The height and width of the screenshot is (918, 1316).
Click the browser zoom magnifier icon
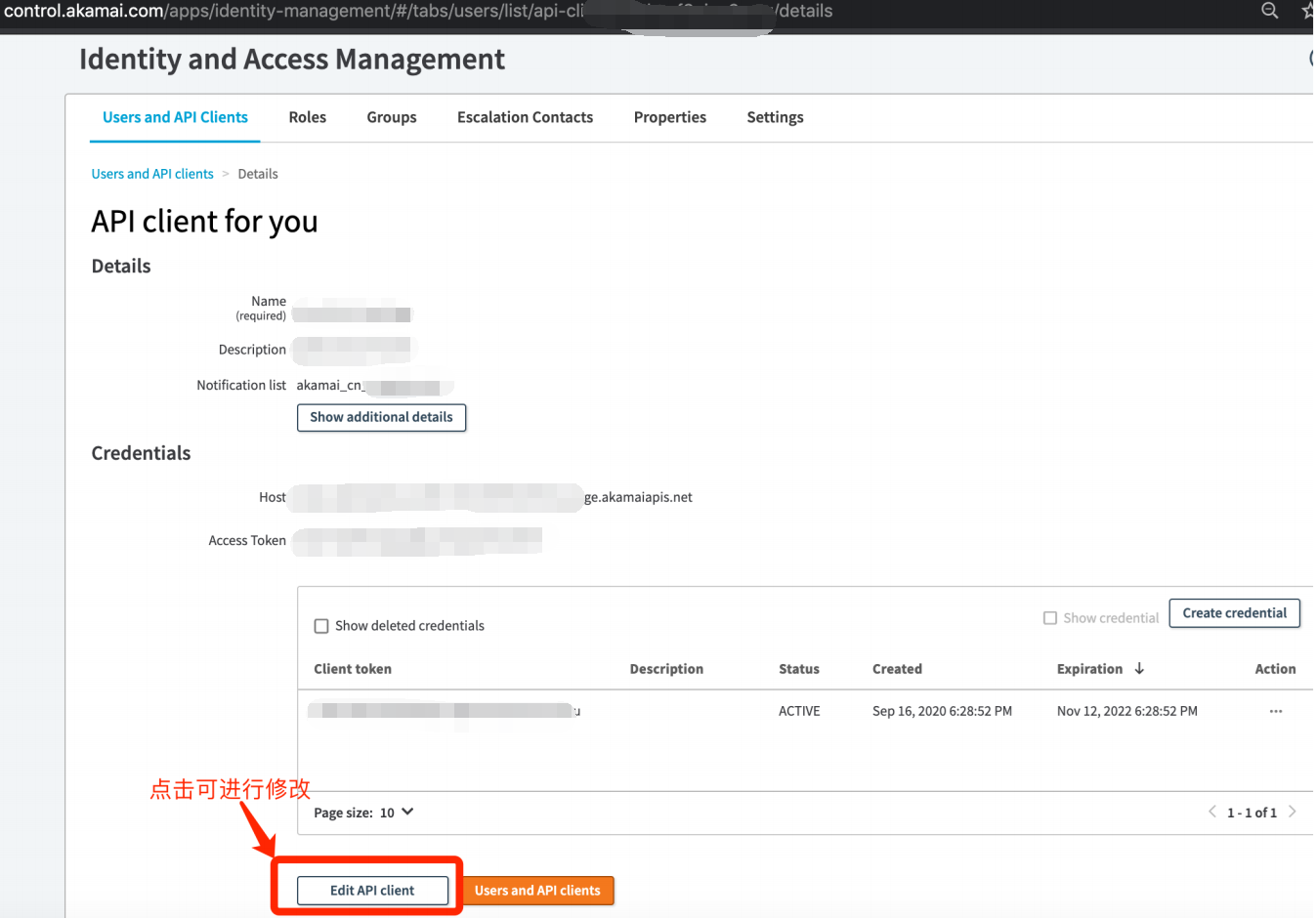click(x=1269, y=10)
